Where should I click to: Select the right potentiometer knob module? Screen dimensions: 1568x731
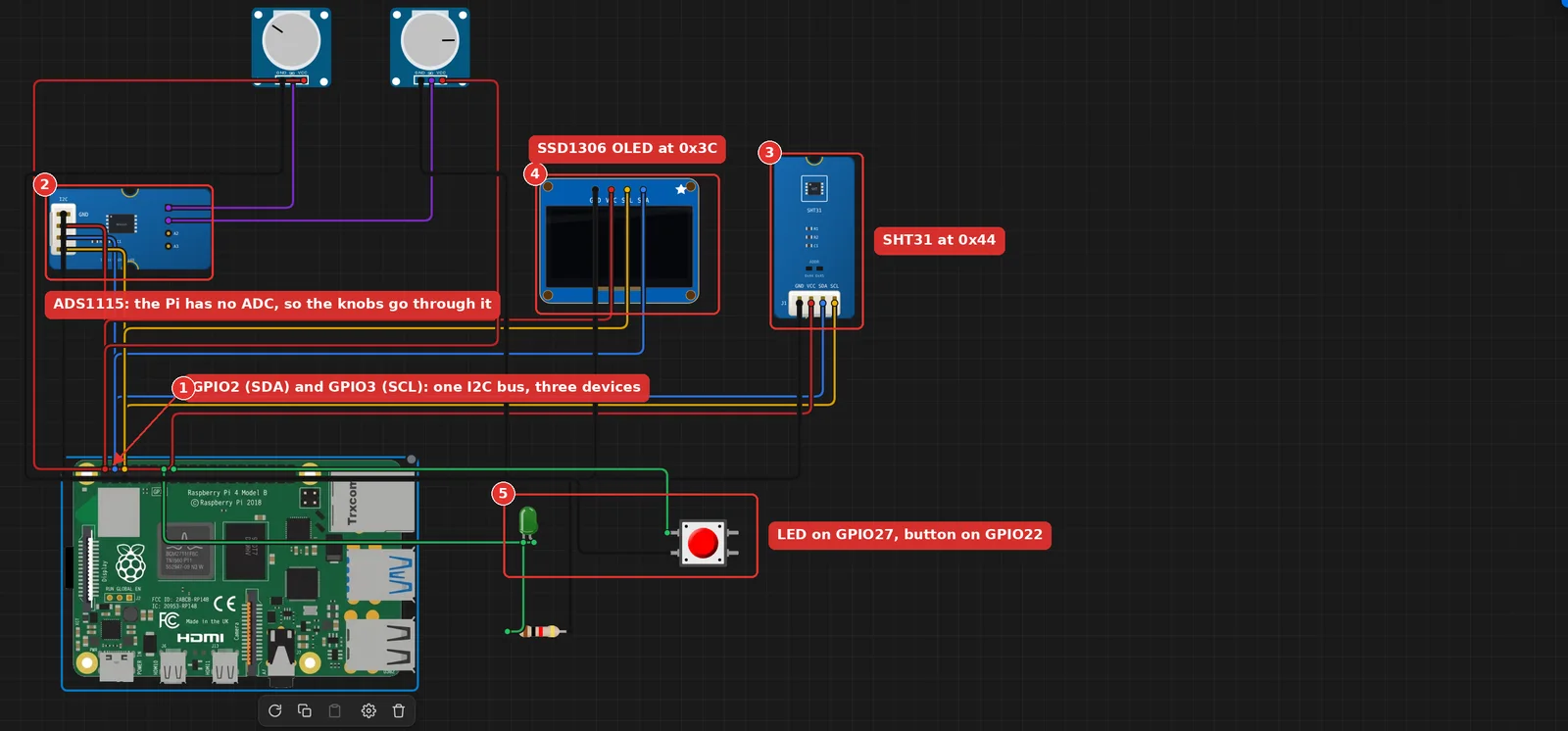(430, 47)
